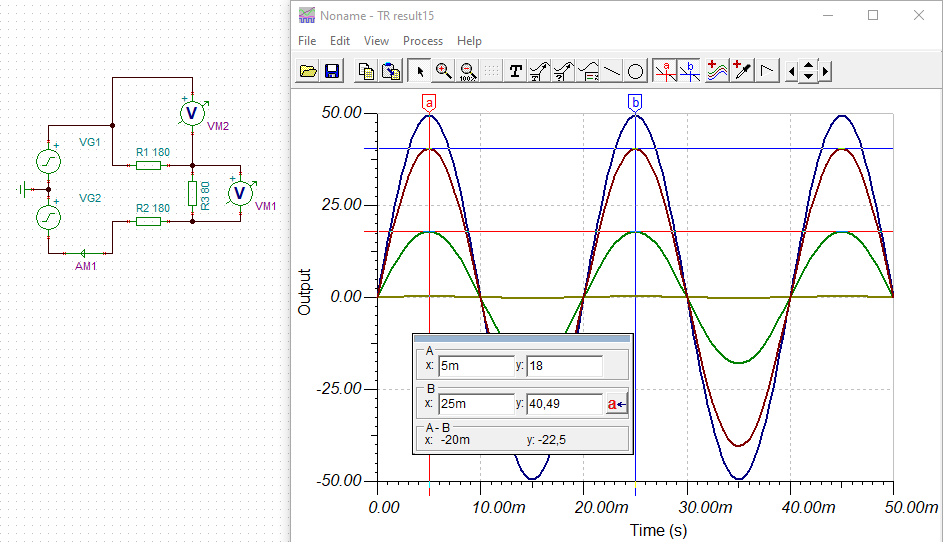Choose the Ellipse drawing tool
The image size is (943, 542).
pyautogui.click(x=636, y=71)
